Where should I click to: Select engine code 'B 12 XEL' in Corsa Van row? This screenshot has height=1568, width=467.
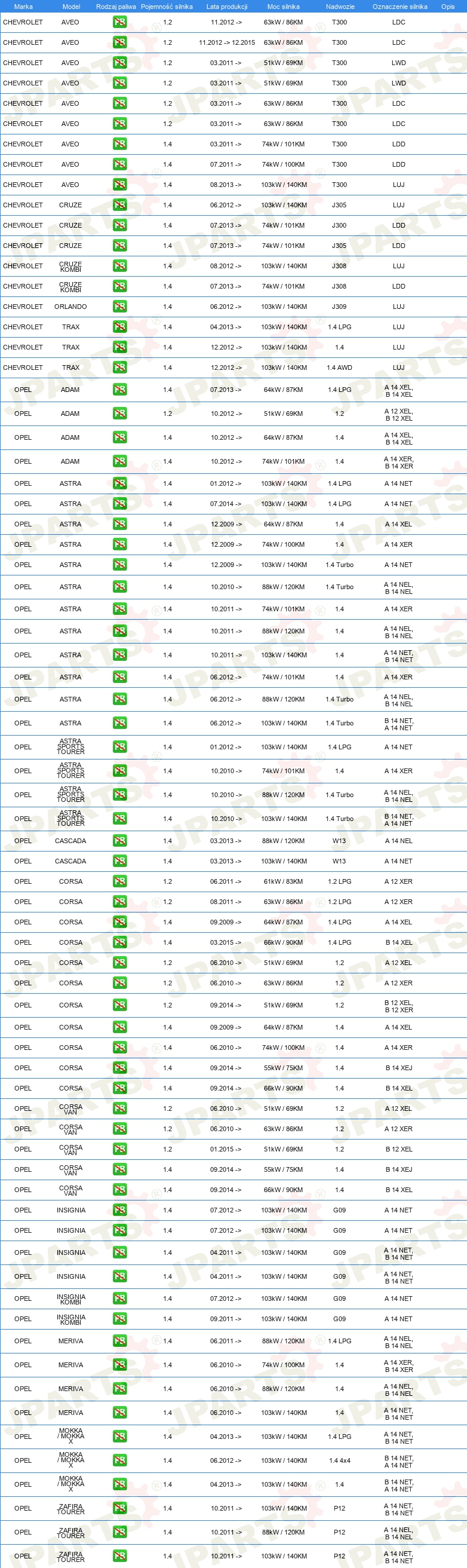click(x=399, y=1149)
